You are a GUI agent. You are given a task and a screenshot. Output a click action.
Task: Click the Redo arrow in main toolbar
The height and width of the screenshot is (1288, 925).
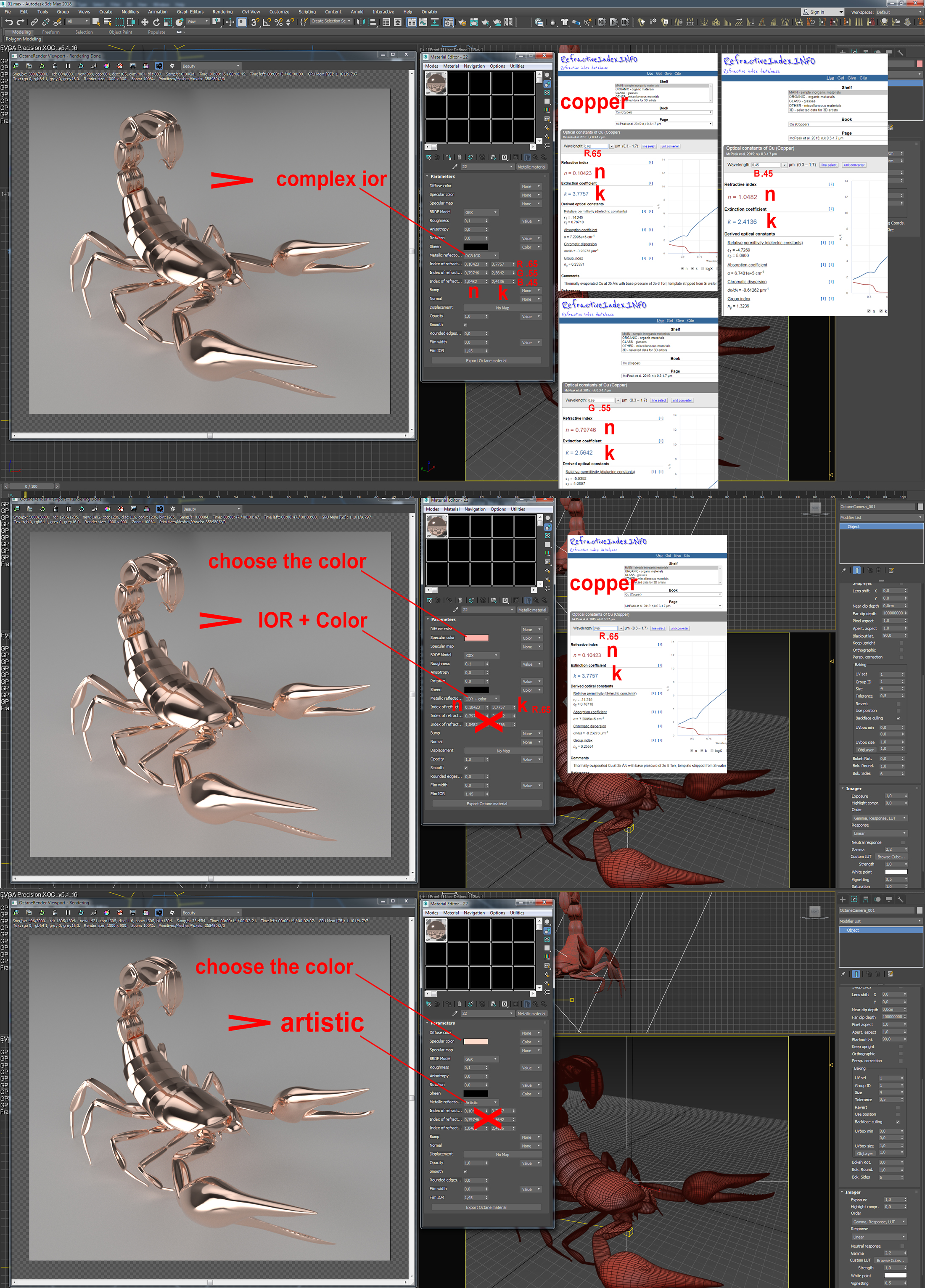(21, 22)
